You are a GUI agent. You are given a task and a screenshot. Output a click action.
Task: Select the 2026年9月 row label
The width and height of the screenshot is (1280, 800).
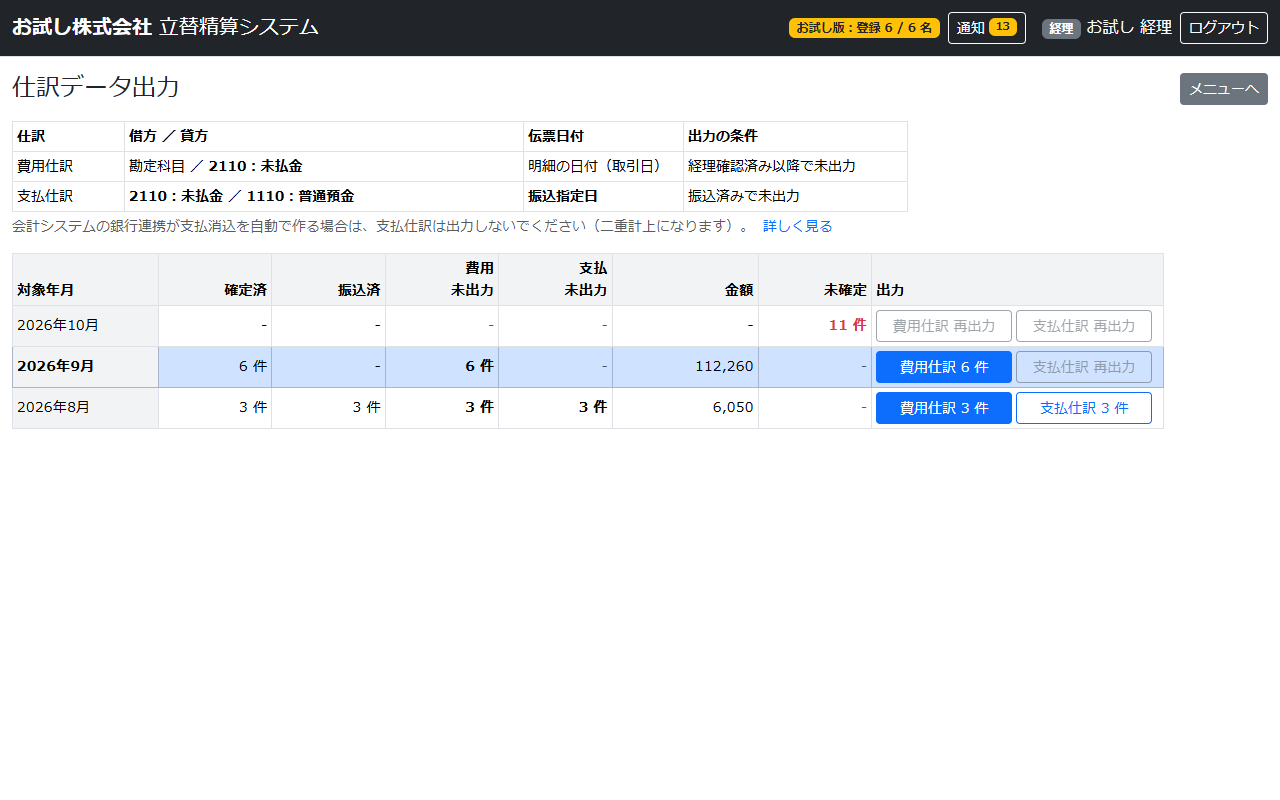coord(85,367)
